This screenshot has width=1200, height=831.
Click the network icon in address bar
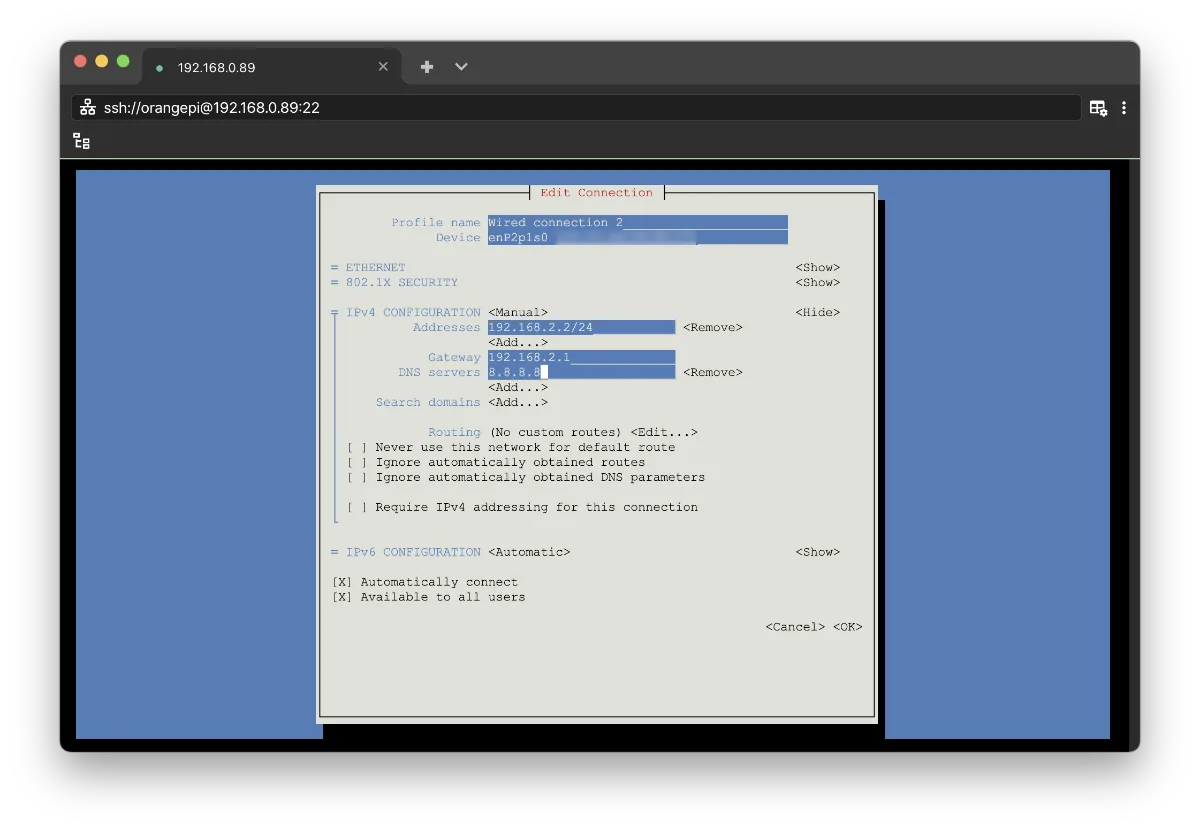(x=88, y=107)
